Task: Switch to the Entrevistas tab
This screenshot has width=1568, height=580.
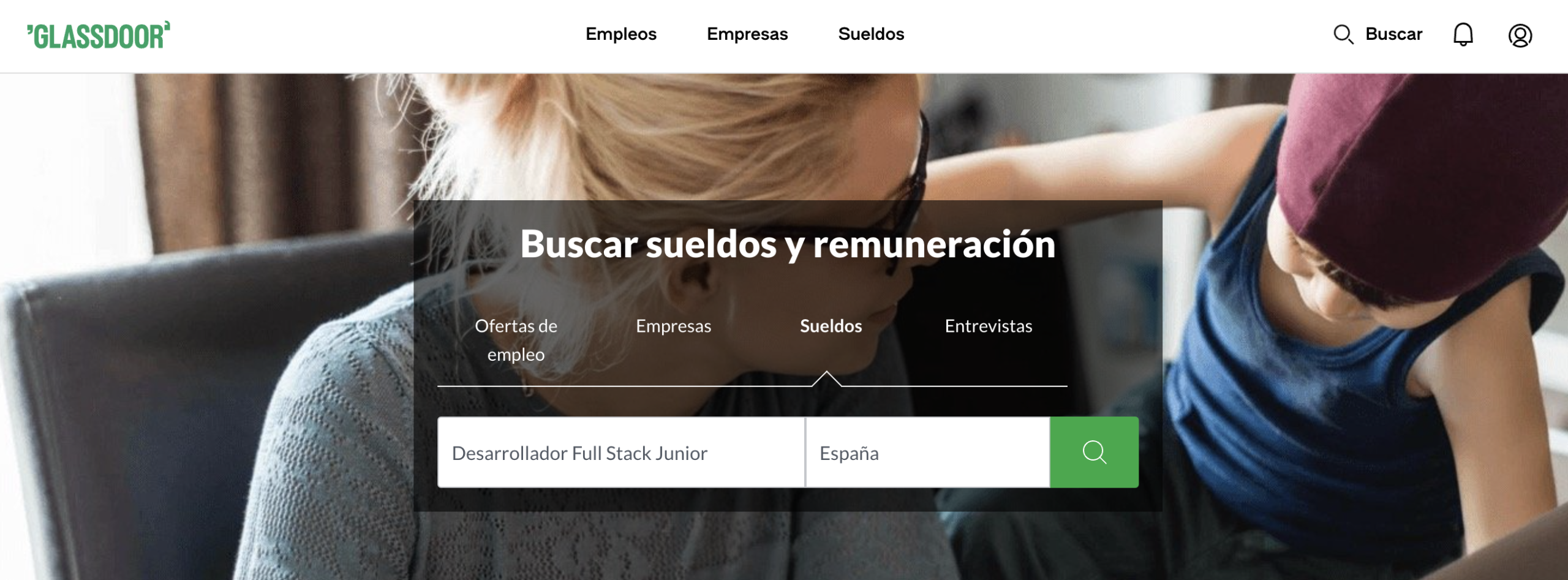Action: click(x=988, y=326)
